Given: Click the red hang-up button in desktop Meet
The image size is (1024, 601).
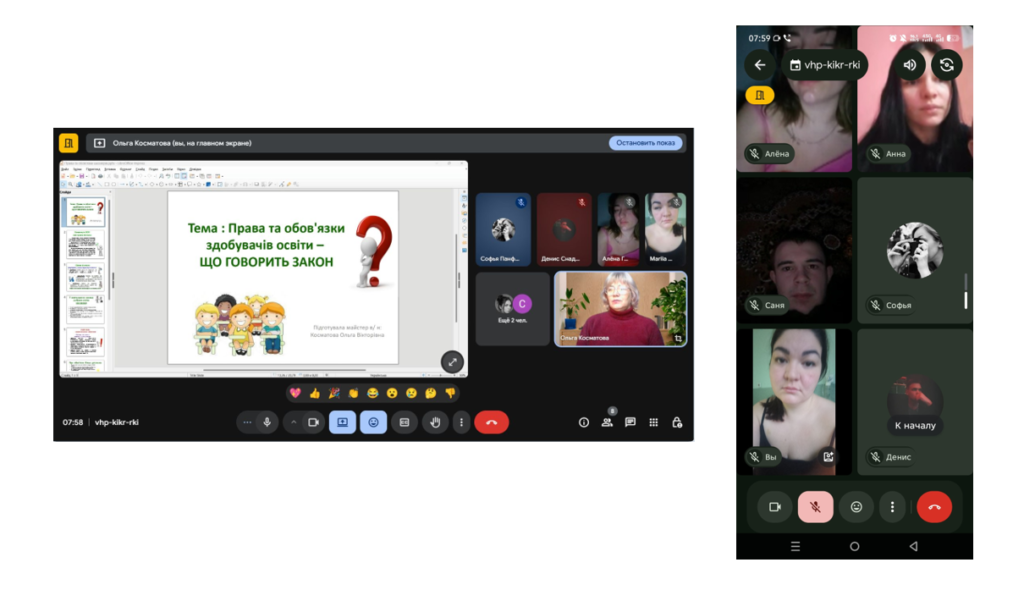Looking at the screenshot, I should [491, 422].
